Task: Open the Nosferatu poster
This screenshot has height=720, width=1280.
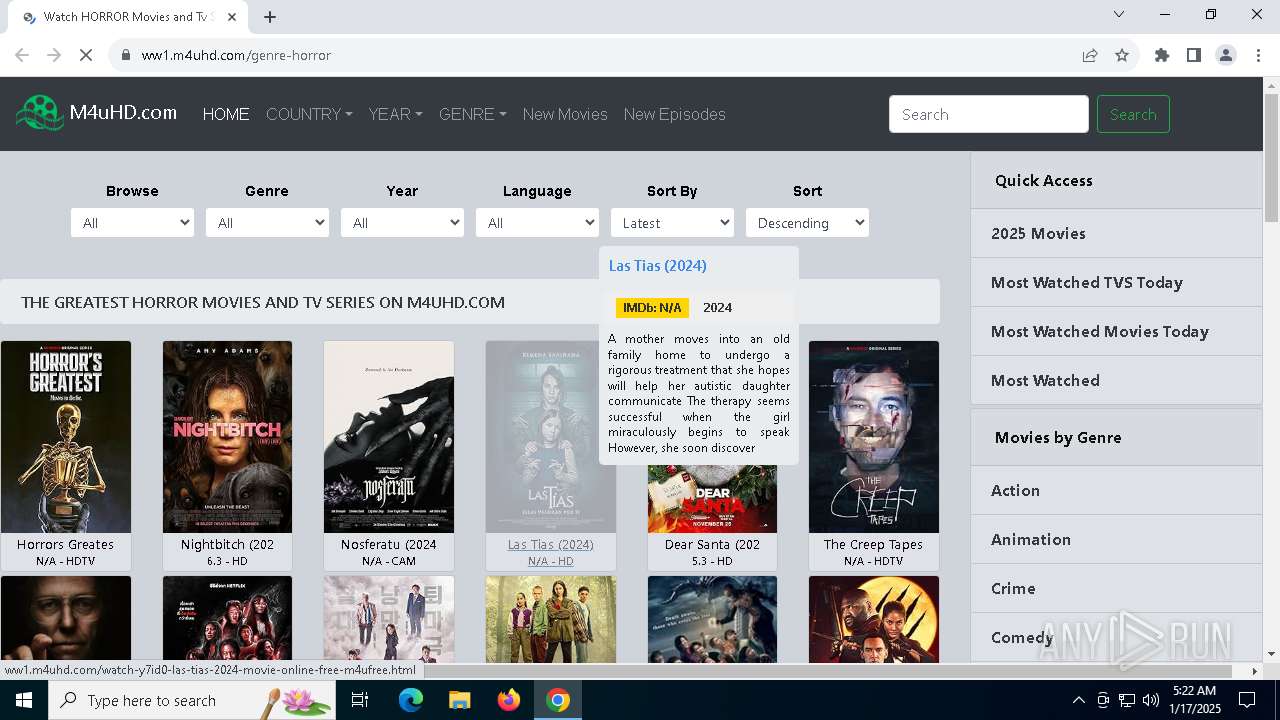Action: pyautogui.click(x=389, y=437)
